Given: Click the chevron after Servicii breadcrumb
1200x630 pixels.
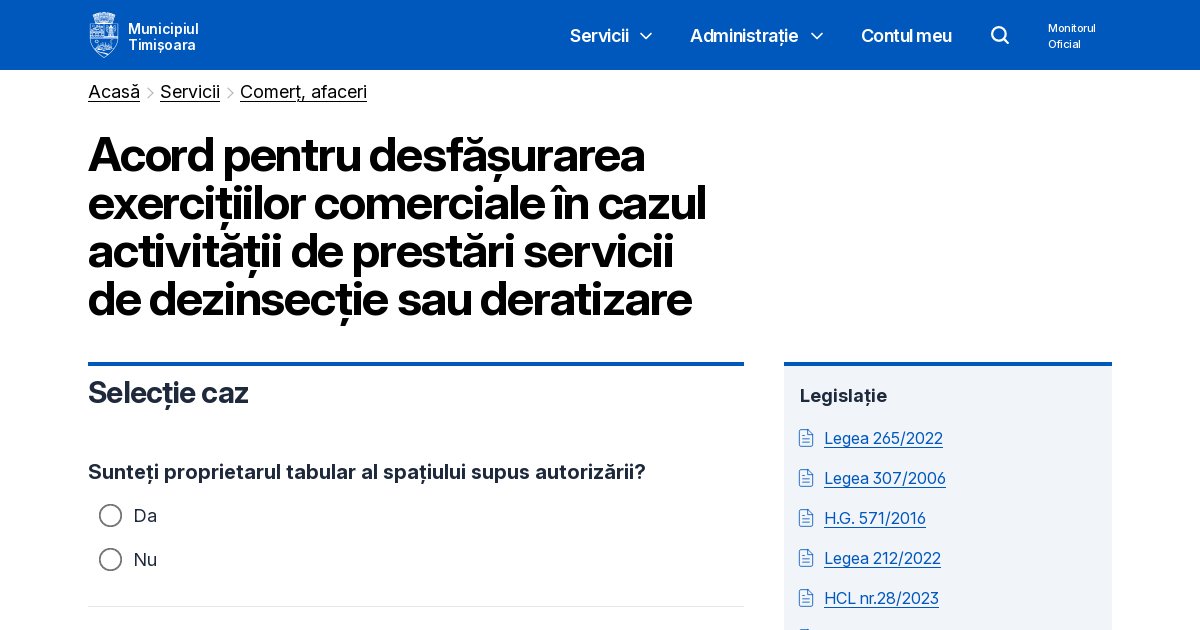Looking at the screenshot, I should (229, 92).
